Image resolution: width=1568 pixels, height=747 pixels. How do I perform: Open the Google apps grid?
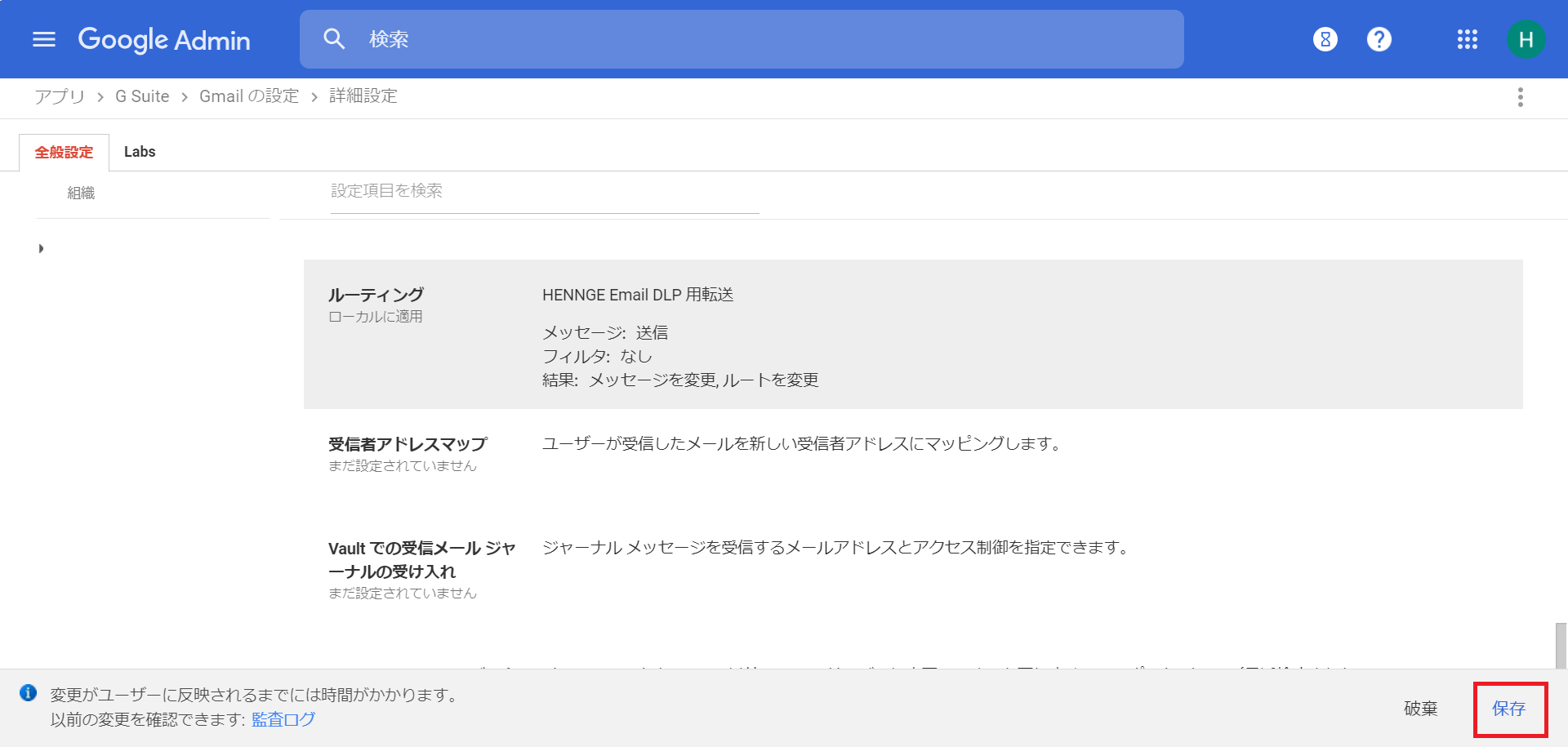1468,39
